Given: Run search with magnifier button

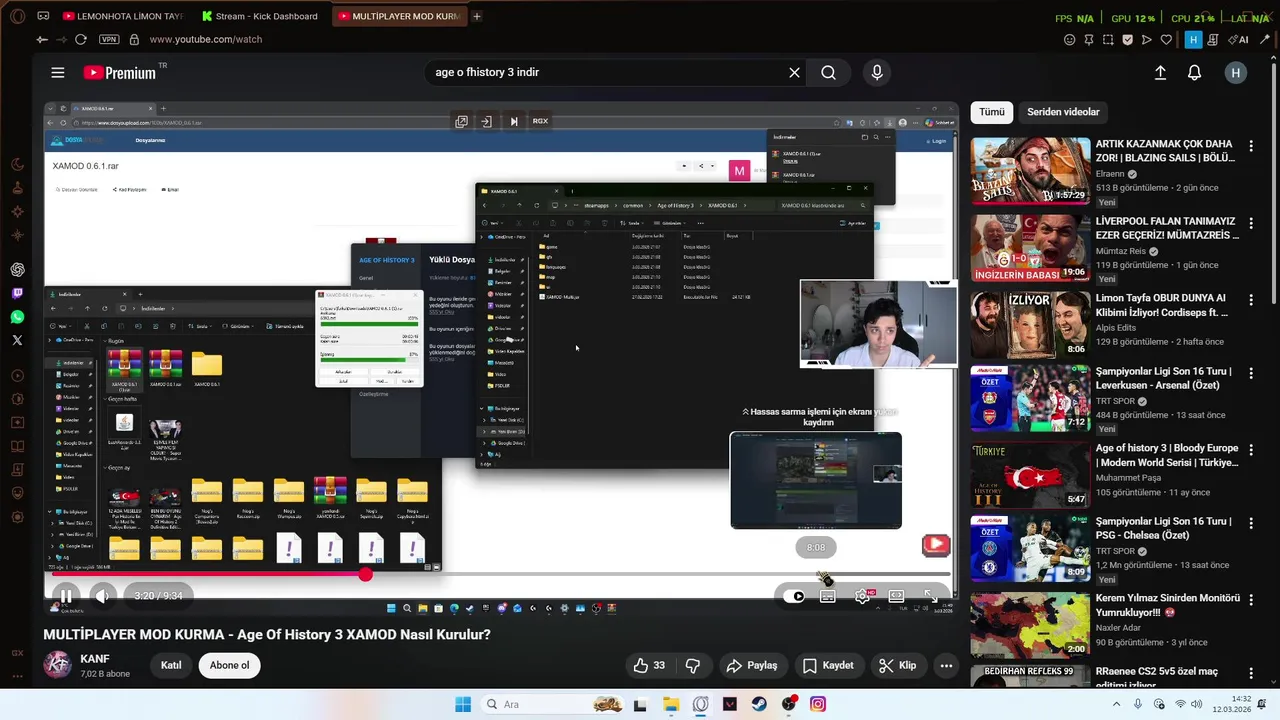Looking at the screenshot, I should pos(828,73).
